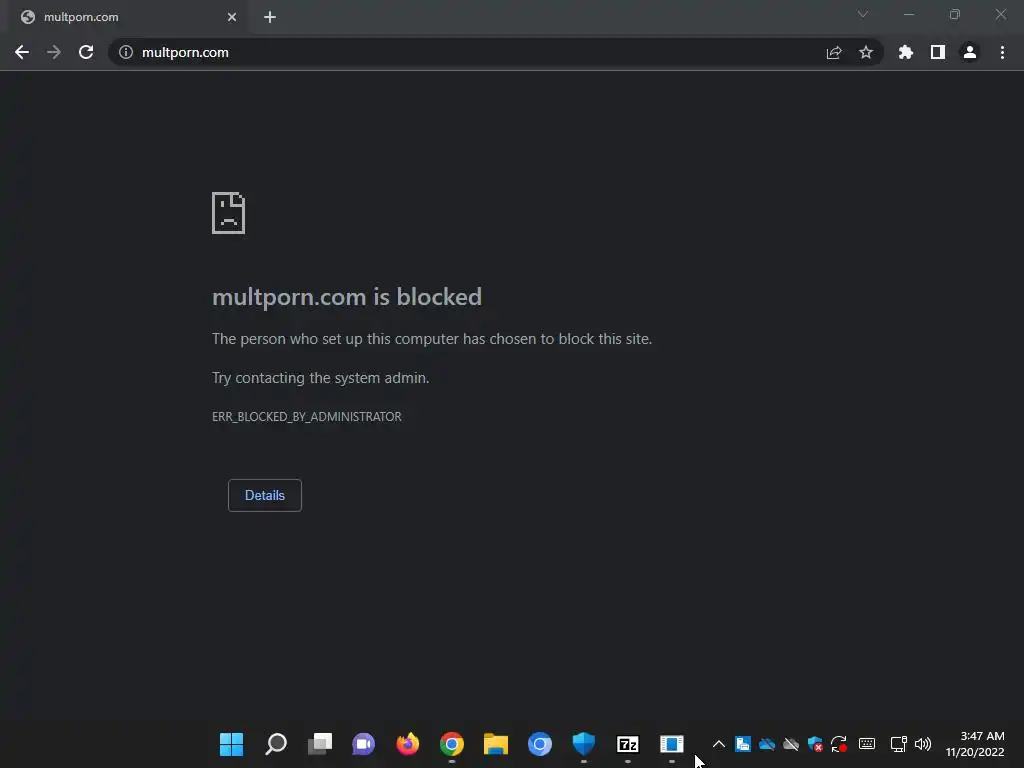The width and height of the screenshot is (1024, 768).
Task: Click the sync tray icon with red dot
Action: [839, 744]
